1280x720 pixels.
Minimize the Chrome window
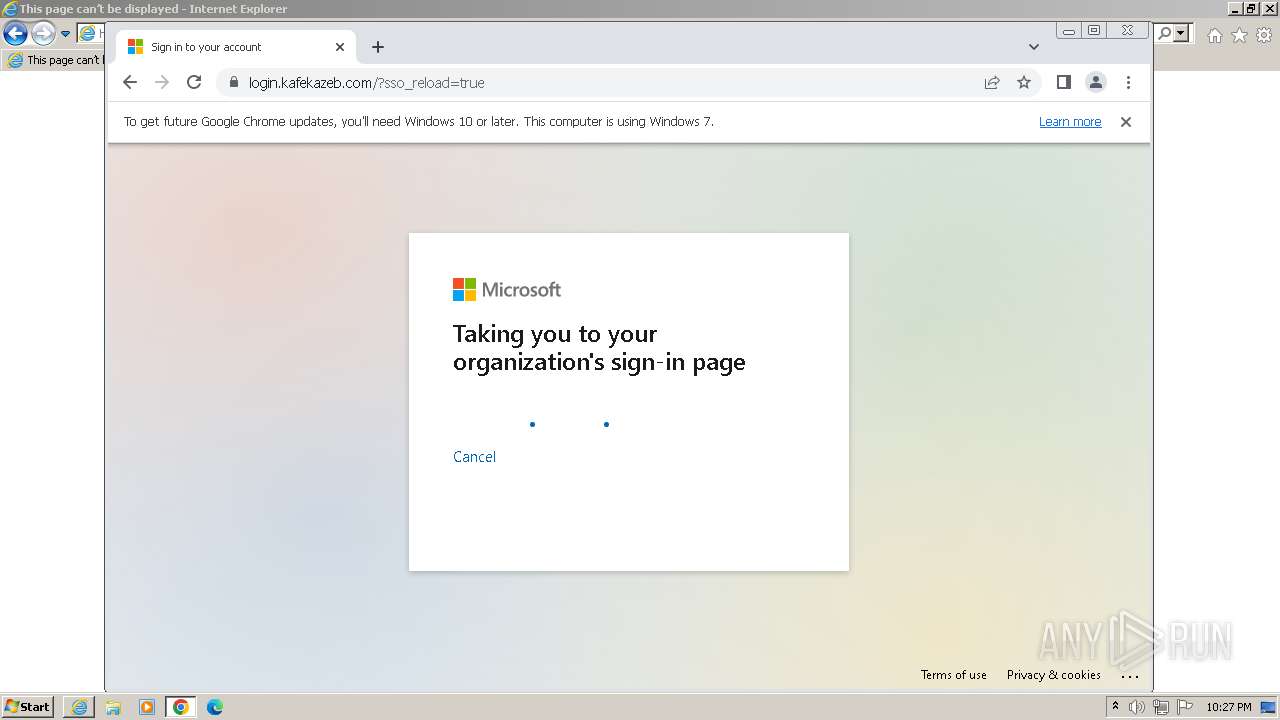pyautogui.click(x=1069, y=31)
